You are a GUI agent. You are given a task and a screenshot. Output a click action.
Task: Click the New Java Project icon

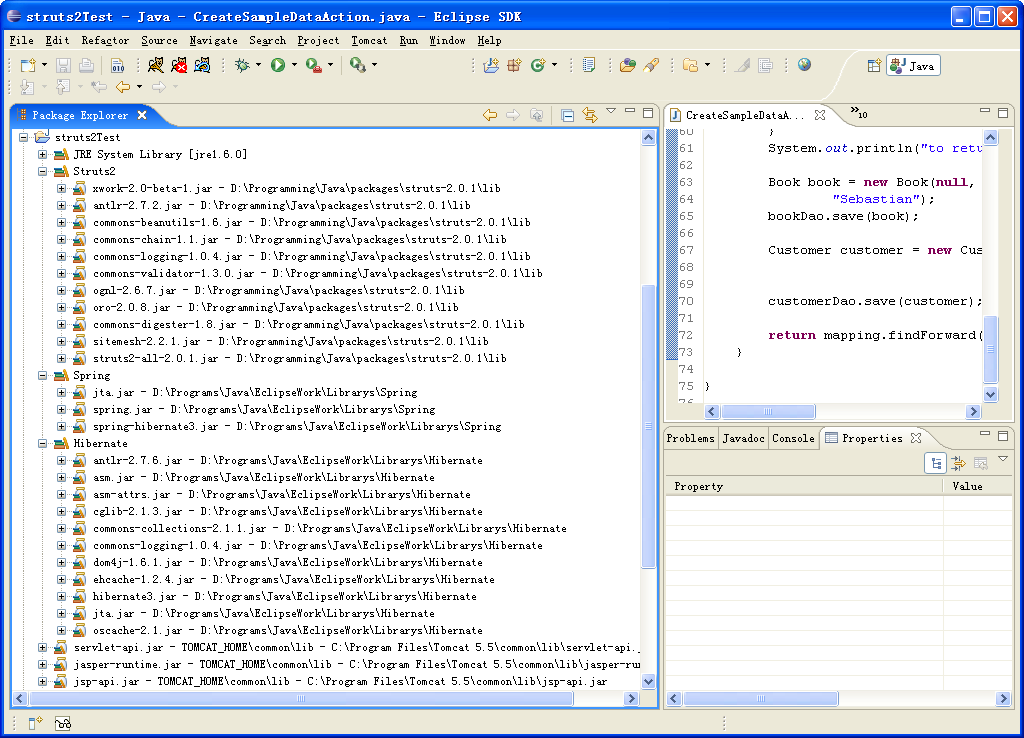[491, 65]
